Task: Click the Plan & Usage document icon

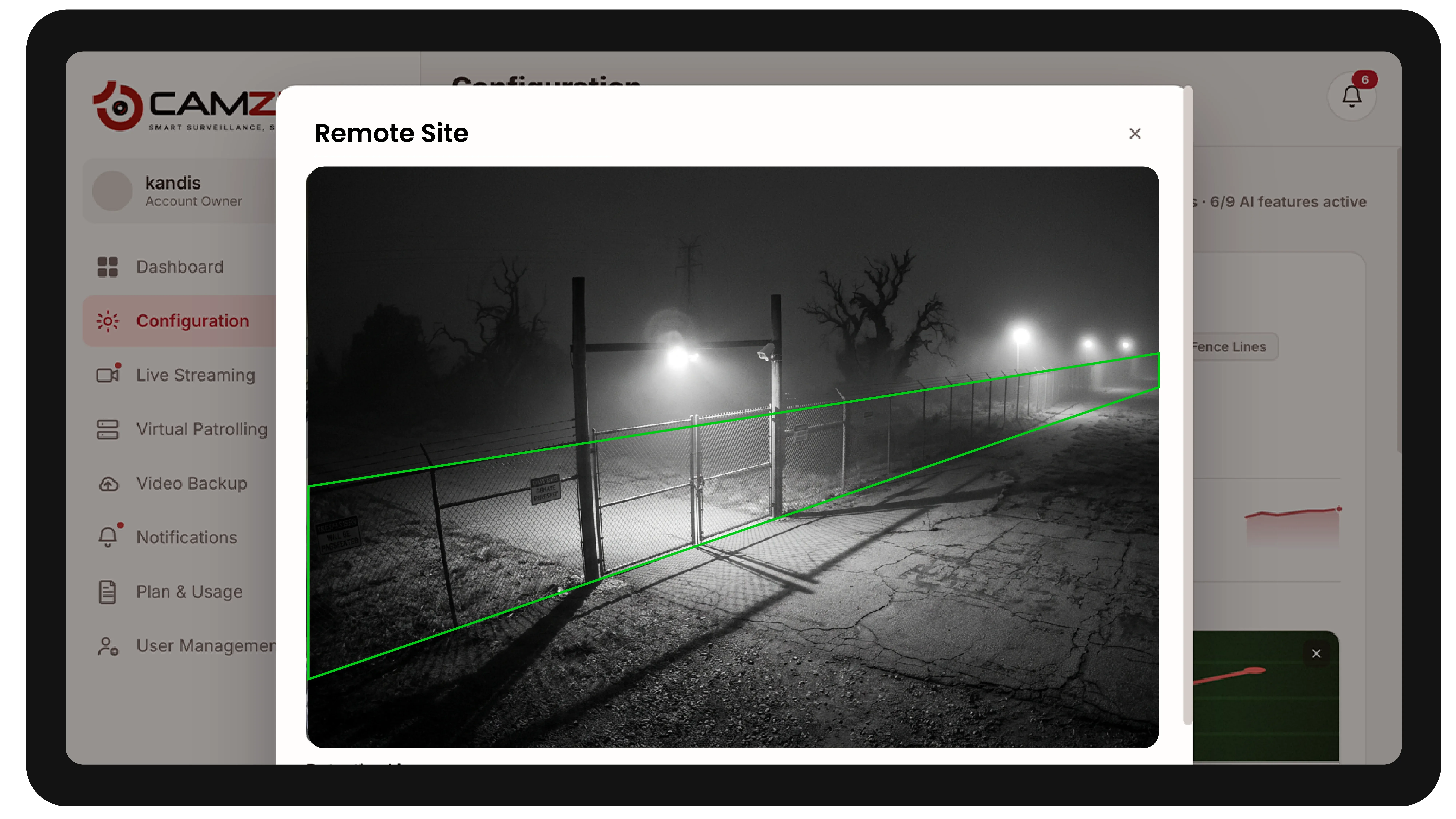Action: pos(107,592)
